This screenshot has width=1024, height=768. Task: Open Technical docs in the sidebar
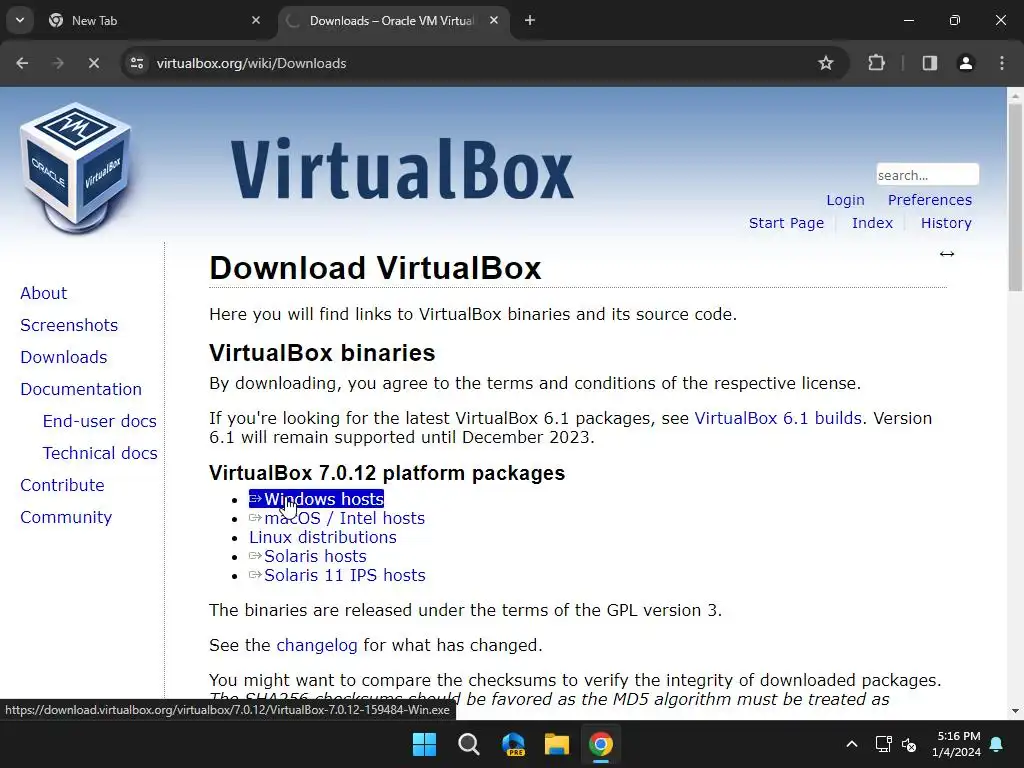pos(100,453)
